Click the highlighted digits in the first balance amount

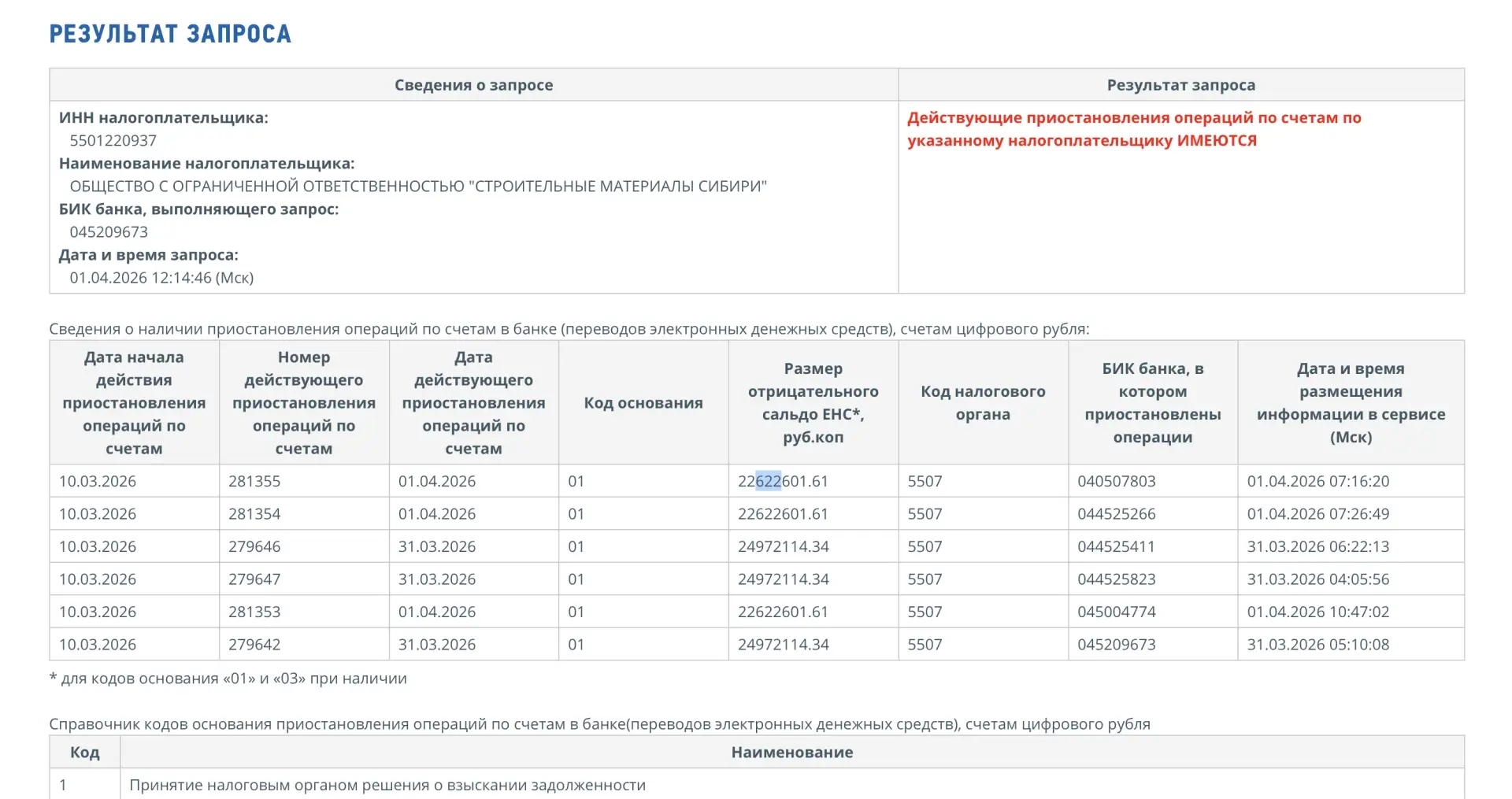coord(768,481)
